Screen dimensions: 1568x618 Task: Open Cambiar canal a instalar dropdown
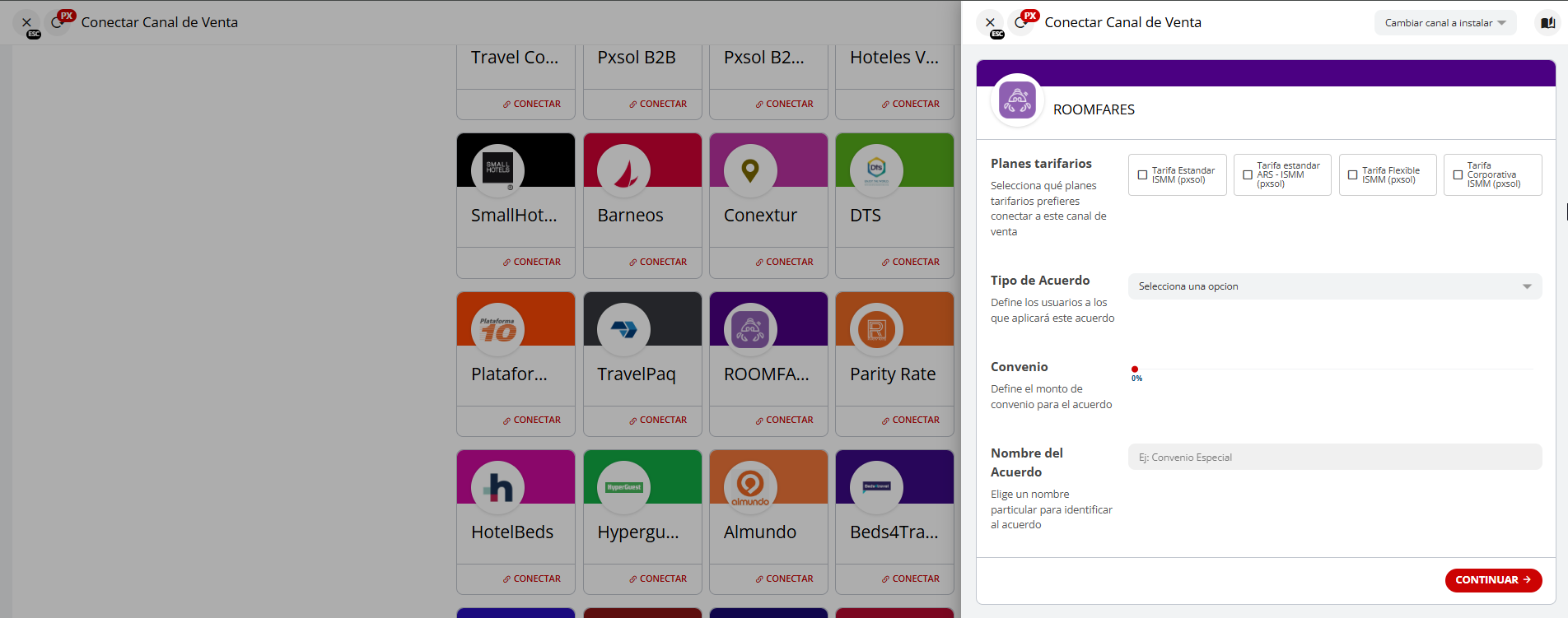(1445, 23)
